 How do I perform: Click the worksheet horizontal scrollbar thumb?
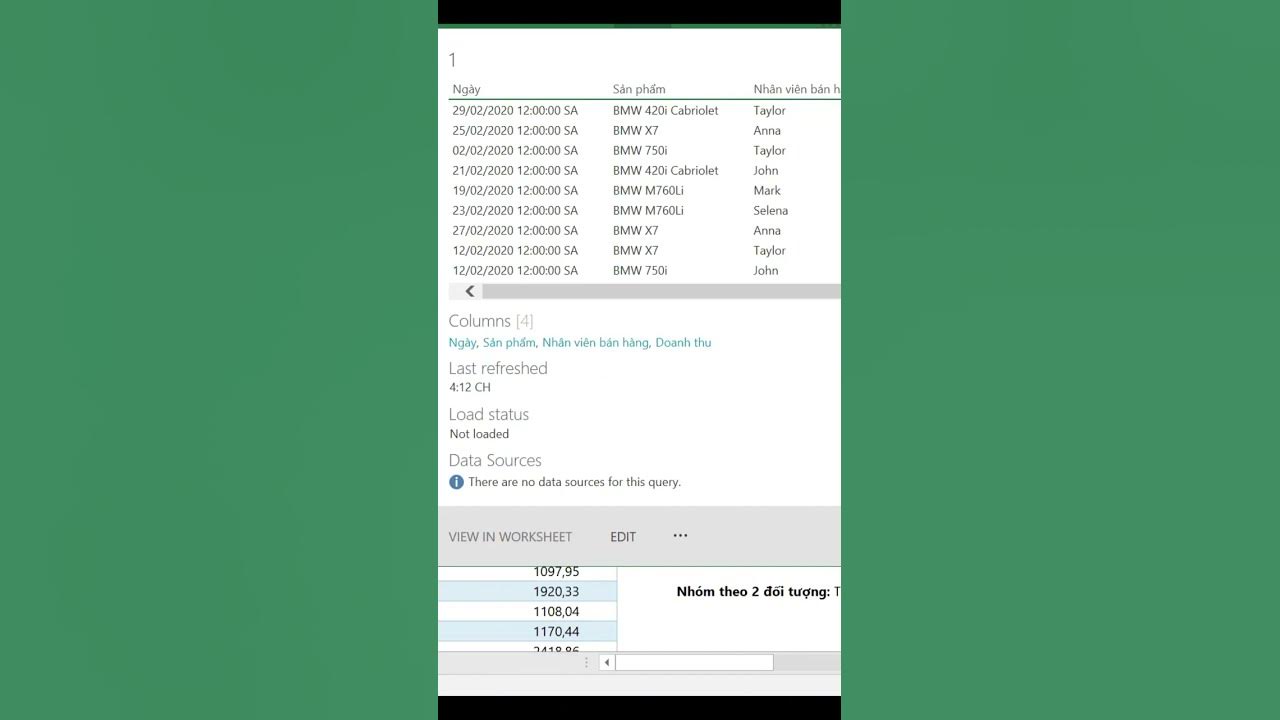pos(694,662)
